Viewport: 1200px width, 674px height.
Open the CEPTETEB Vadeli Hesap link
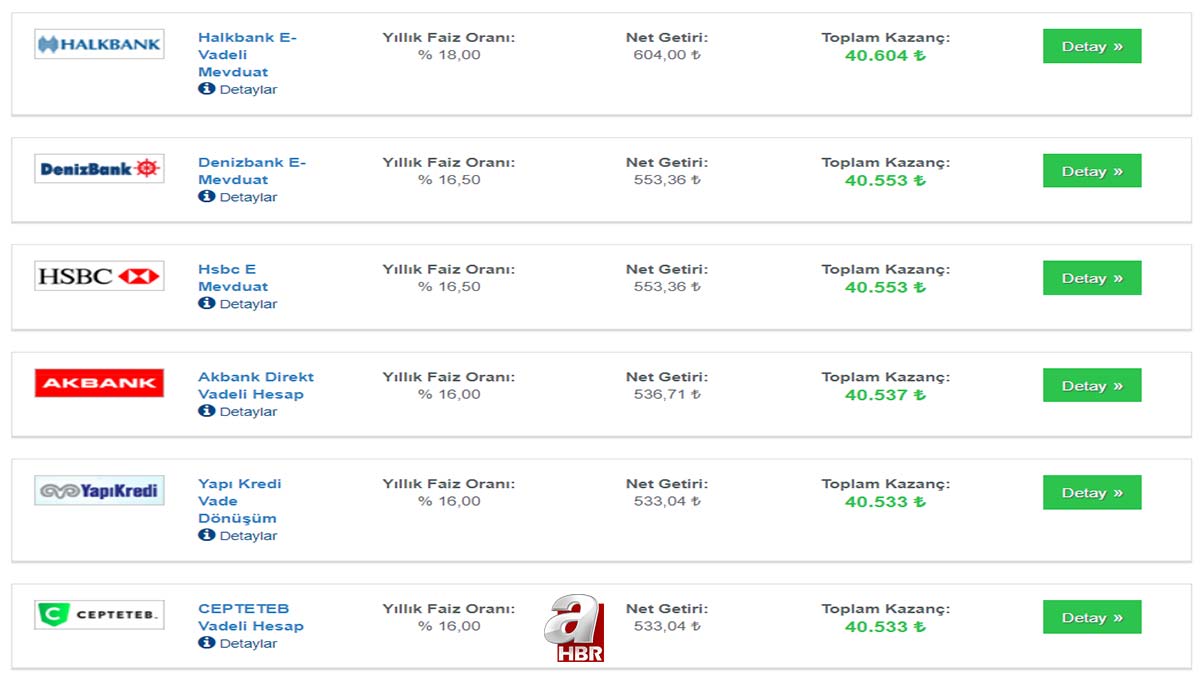pos(250,617)
